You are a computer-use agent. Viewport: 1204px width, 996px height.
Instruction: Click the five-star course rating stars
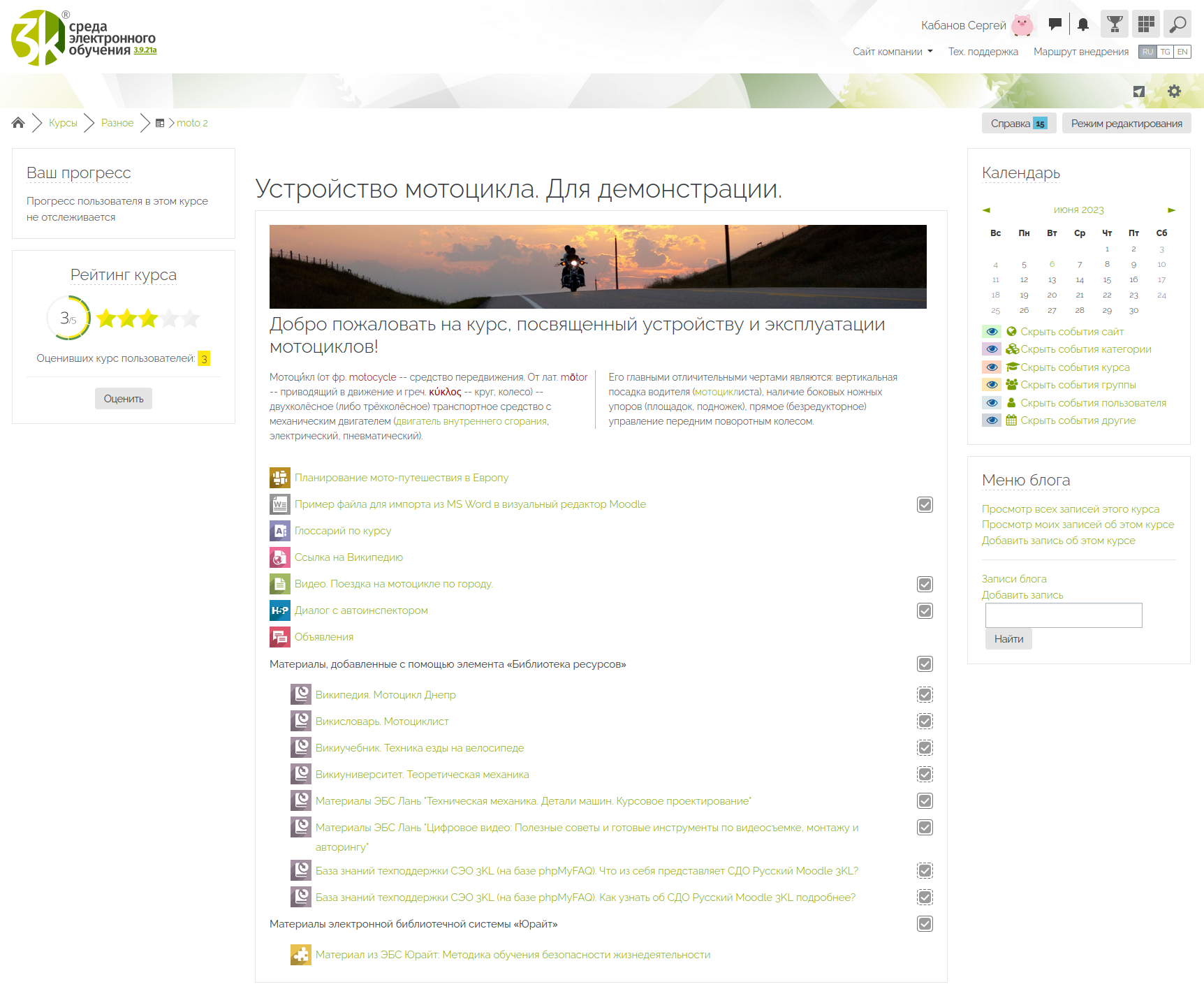click(148, 319)
